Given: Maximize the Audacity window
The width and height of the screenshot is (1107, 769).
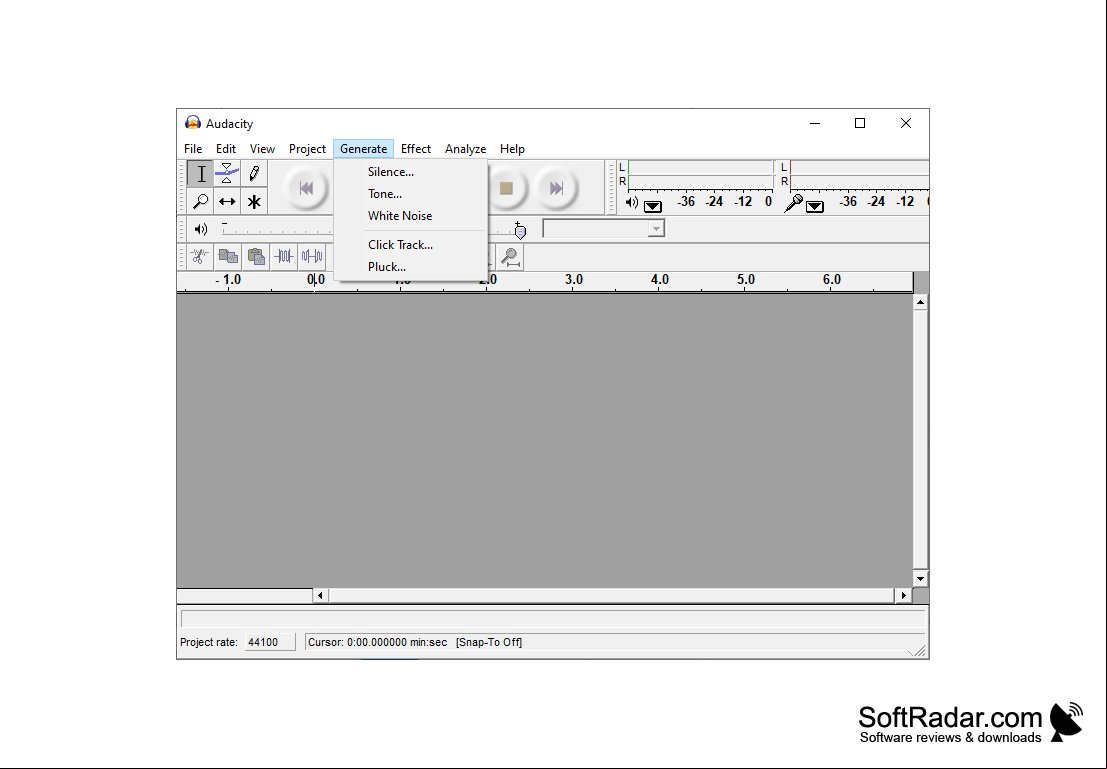Looking at the screenshot, I should [860, 123].
